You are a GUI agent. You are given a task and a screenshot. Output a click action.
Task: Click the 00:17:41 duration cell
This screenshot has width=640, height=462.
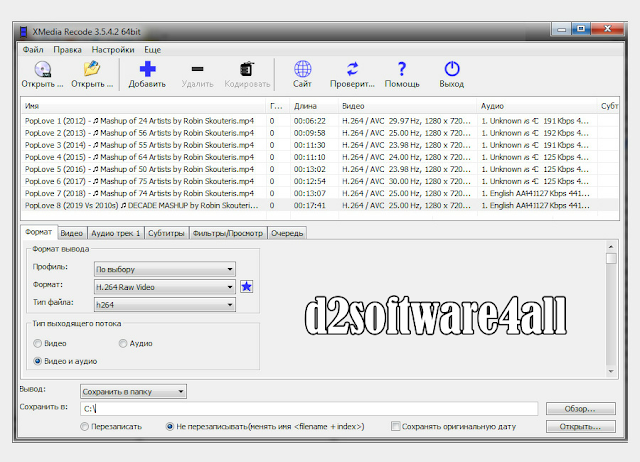pos(310,205)
